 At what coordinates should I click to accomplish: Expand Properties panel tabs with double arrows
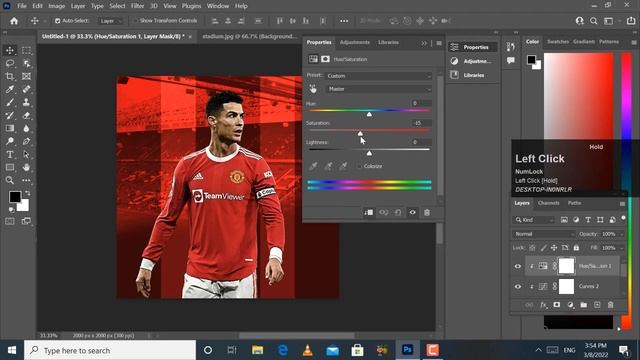click(424, 43)
